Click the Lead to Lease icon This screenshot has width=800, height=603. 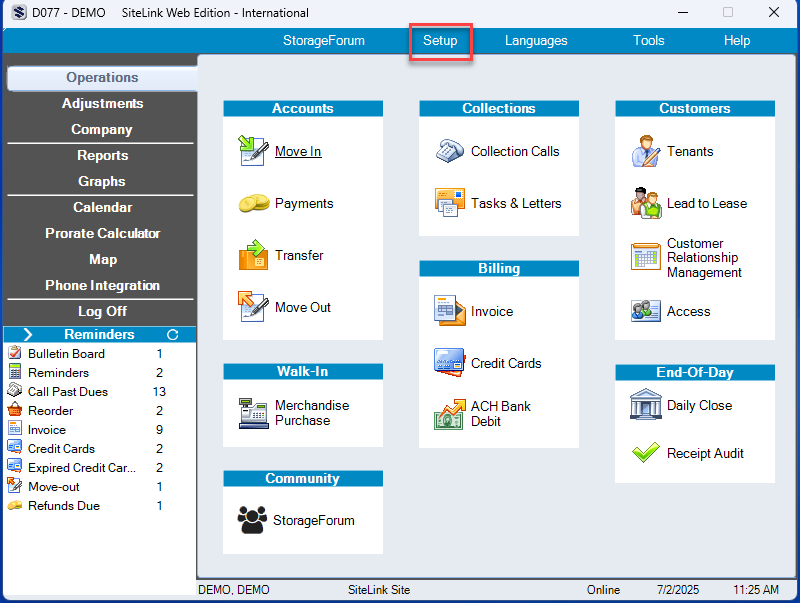[x=646, y=203]
